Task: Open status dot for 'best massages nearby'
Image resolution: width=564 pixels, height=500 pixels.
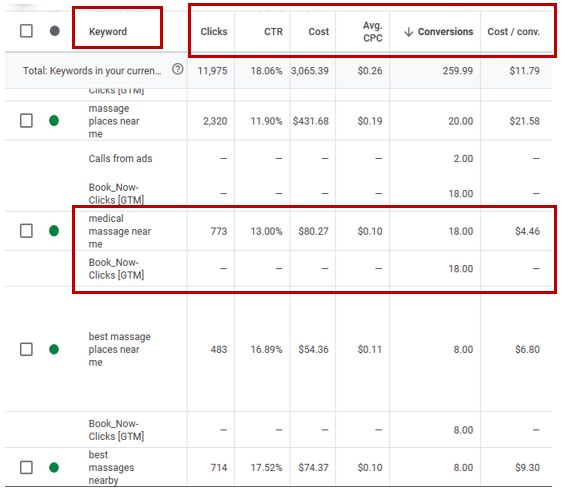Action: click(x=54, y=468)
